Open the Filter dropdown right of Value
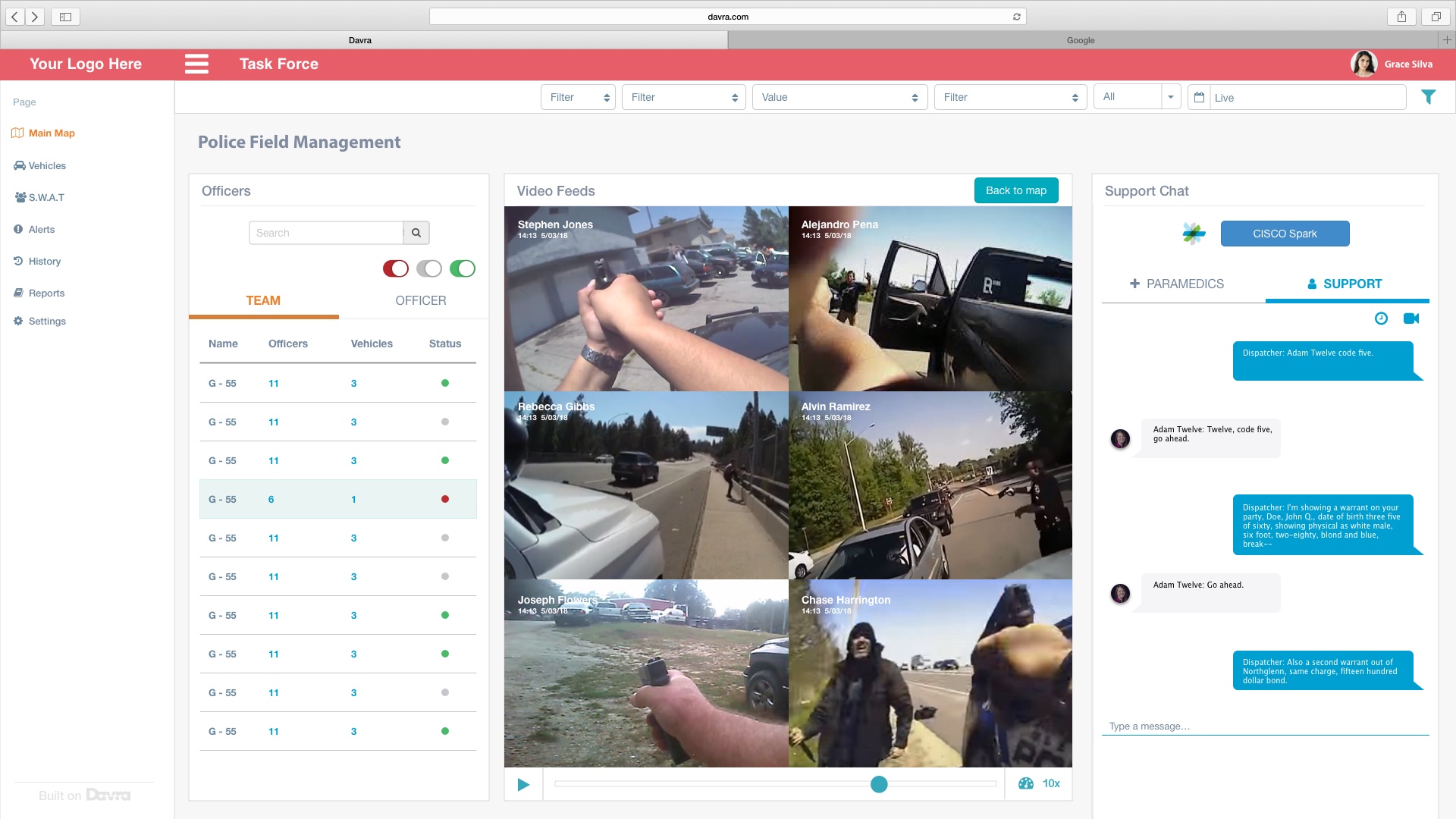Image resolution: width=1456 pixels, height=819 pixels. point(1010,97)
